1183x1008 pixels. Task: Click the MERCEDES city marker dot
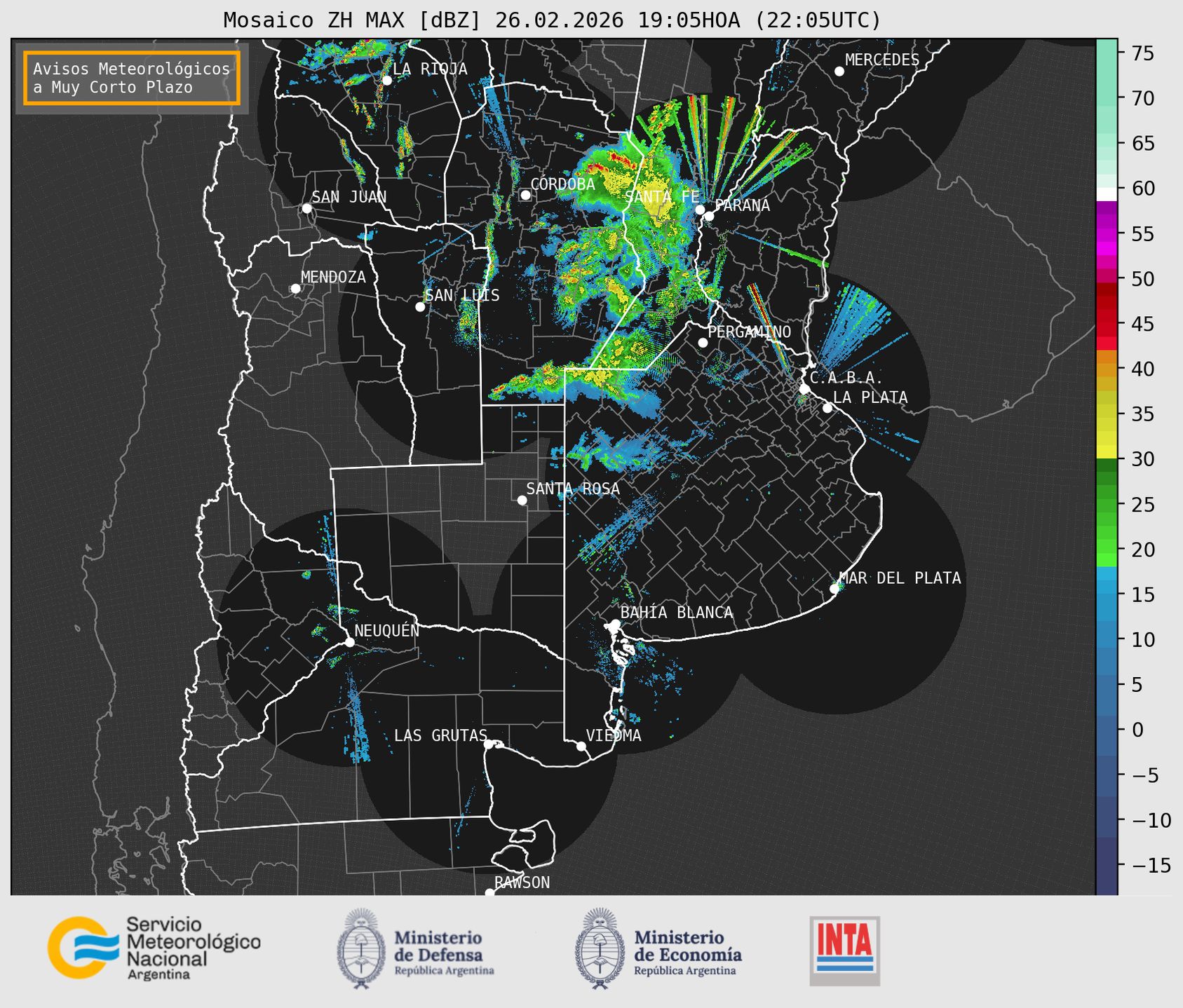[839, 71]
